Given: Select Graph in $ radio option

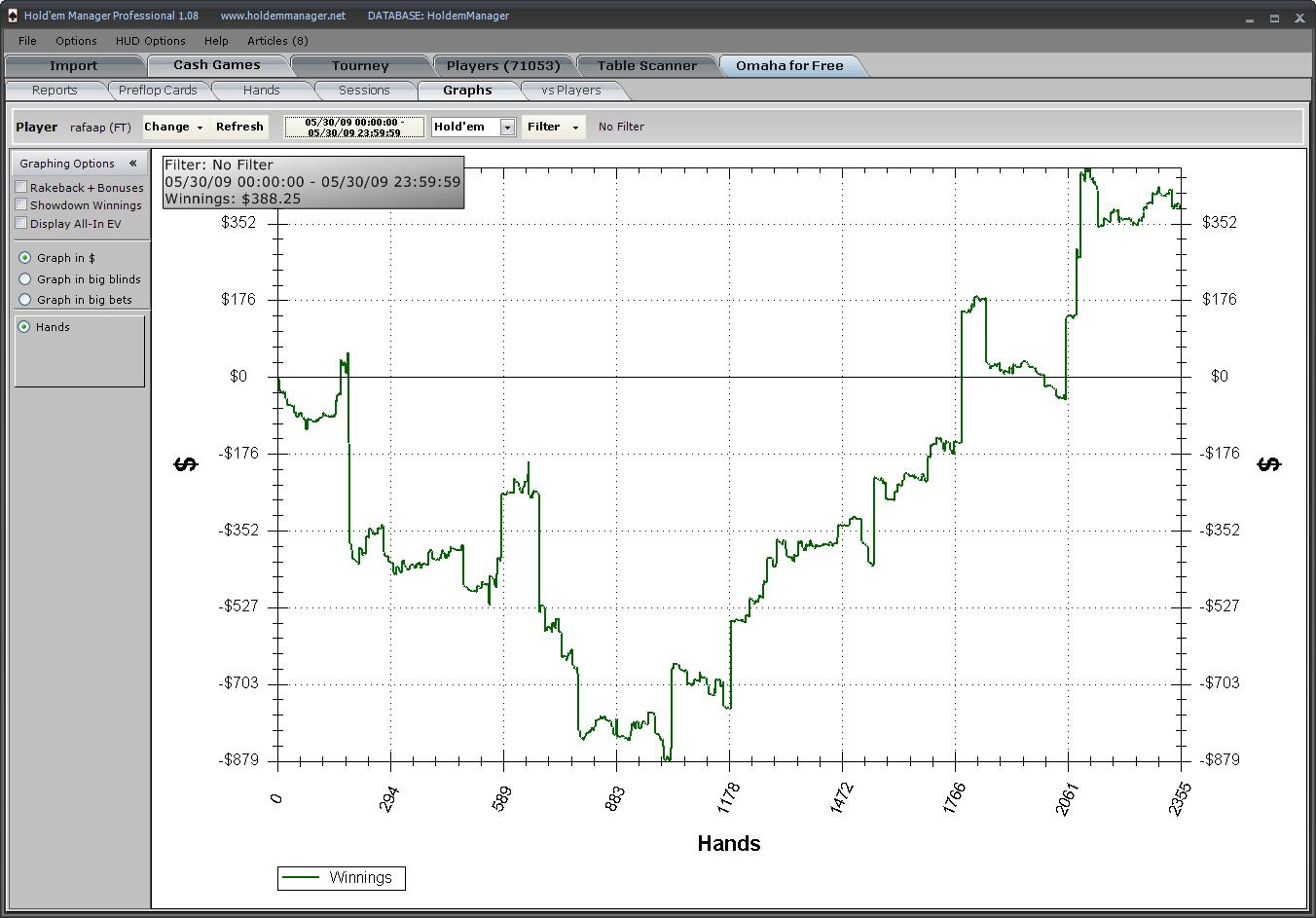Looking at the screenshot, I should (25, 258).
